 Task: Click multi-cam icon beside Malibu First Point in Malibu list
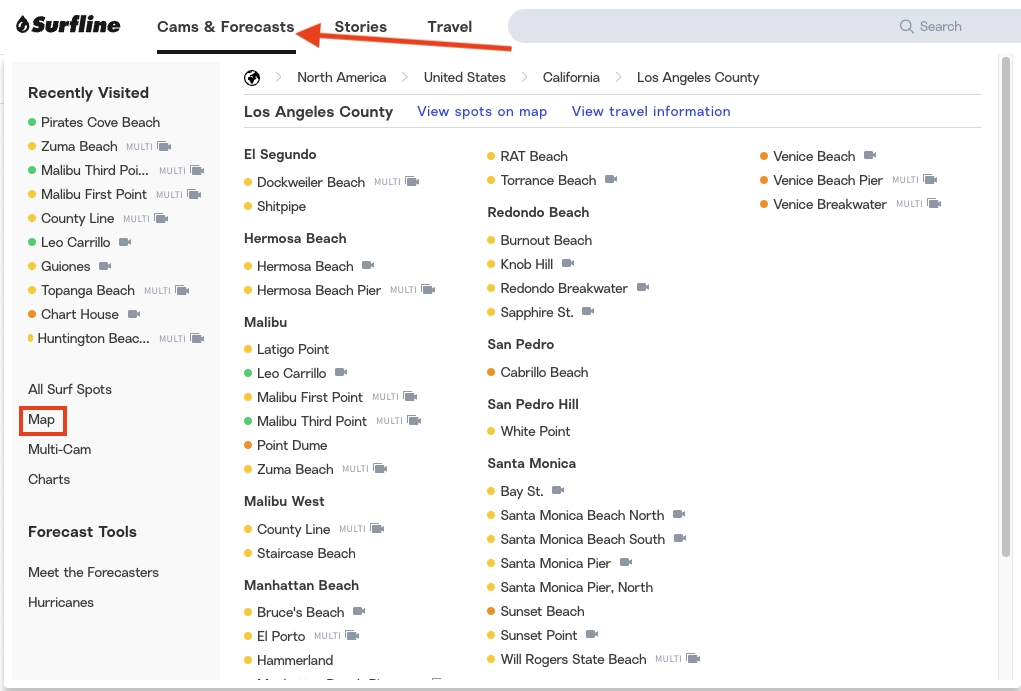click(x=410, y=397)
